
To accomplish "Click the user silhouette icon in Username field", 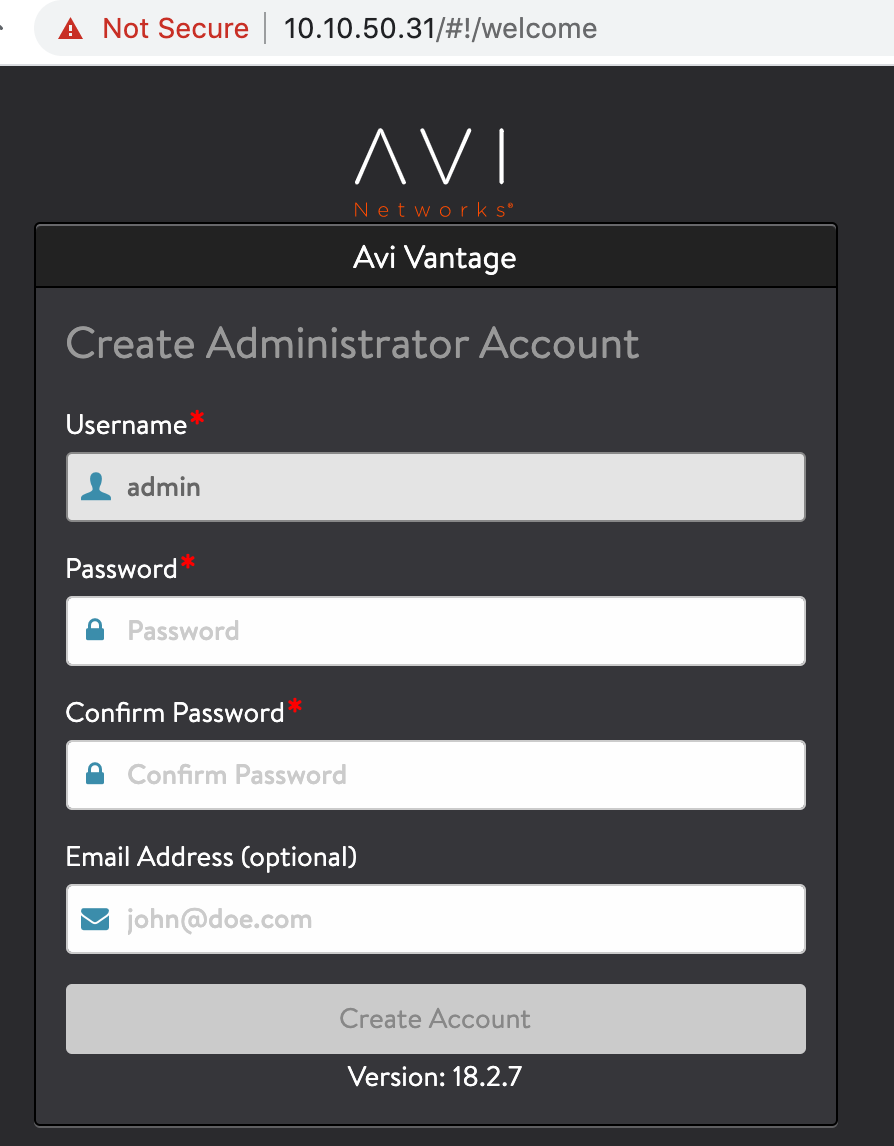I will click(96, 487).
